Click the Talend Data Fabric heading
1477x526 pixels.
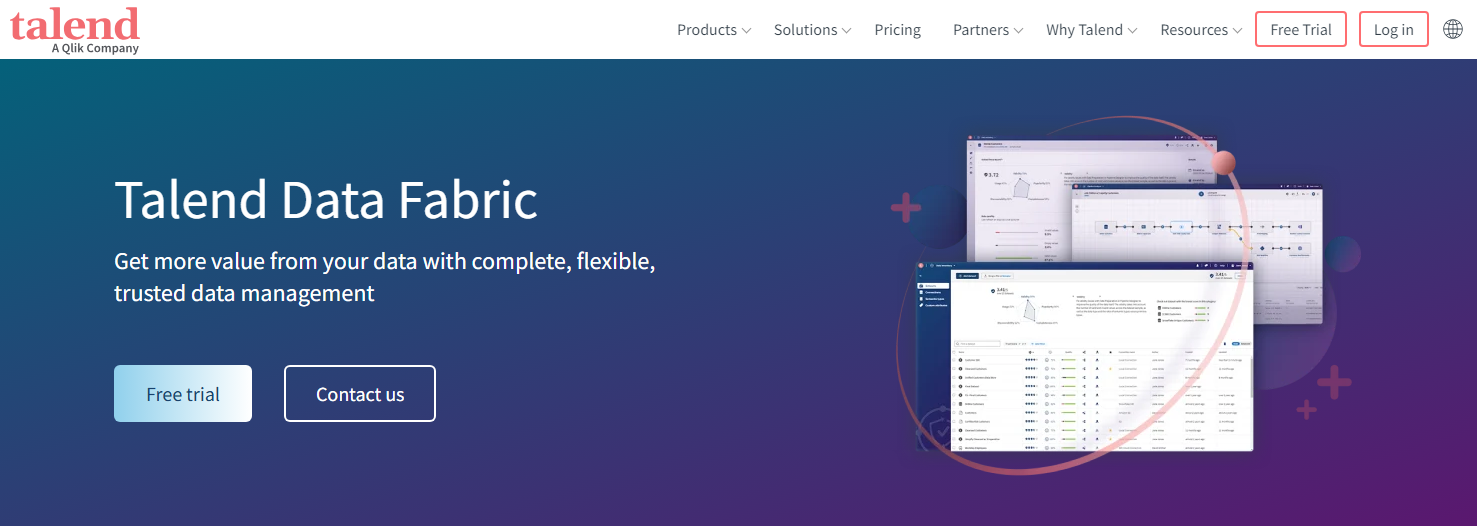point(326,199)
